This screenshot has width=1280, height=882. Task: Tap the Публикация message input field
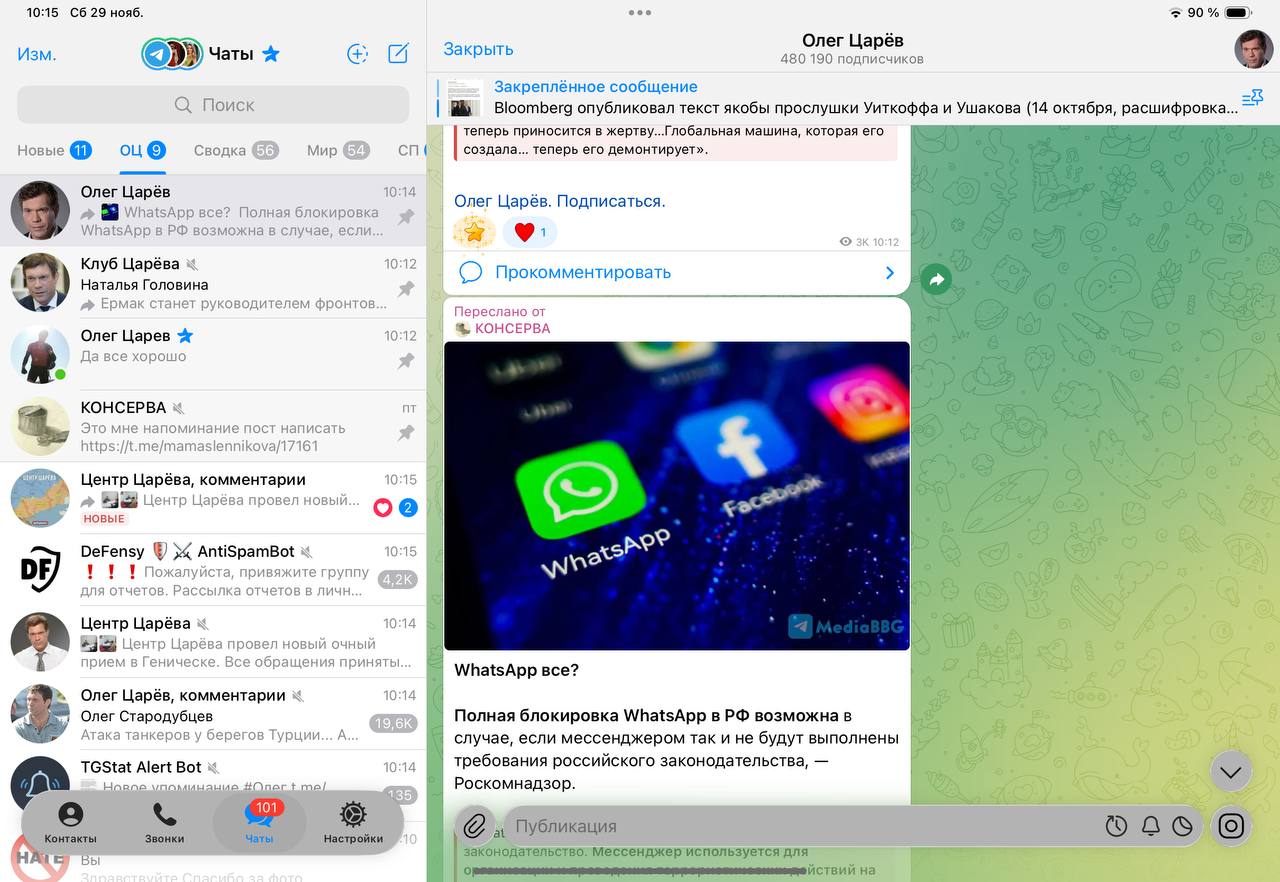[700, 826]
